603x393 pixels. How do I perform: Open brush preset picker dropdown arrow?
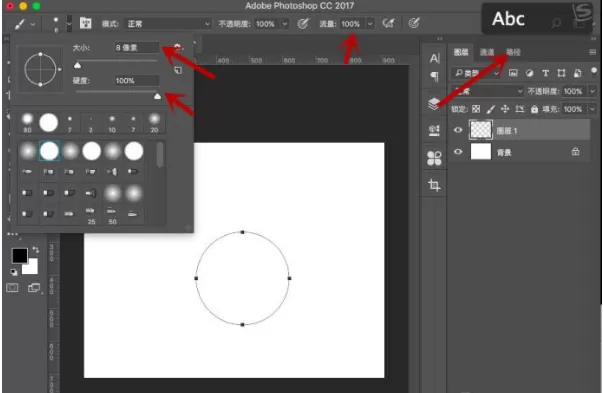pyautogui.click(x=69, y=24)
